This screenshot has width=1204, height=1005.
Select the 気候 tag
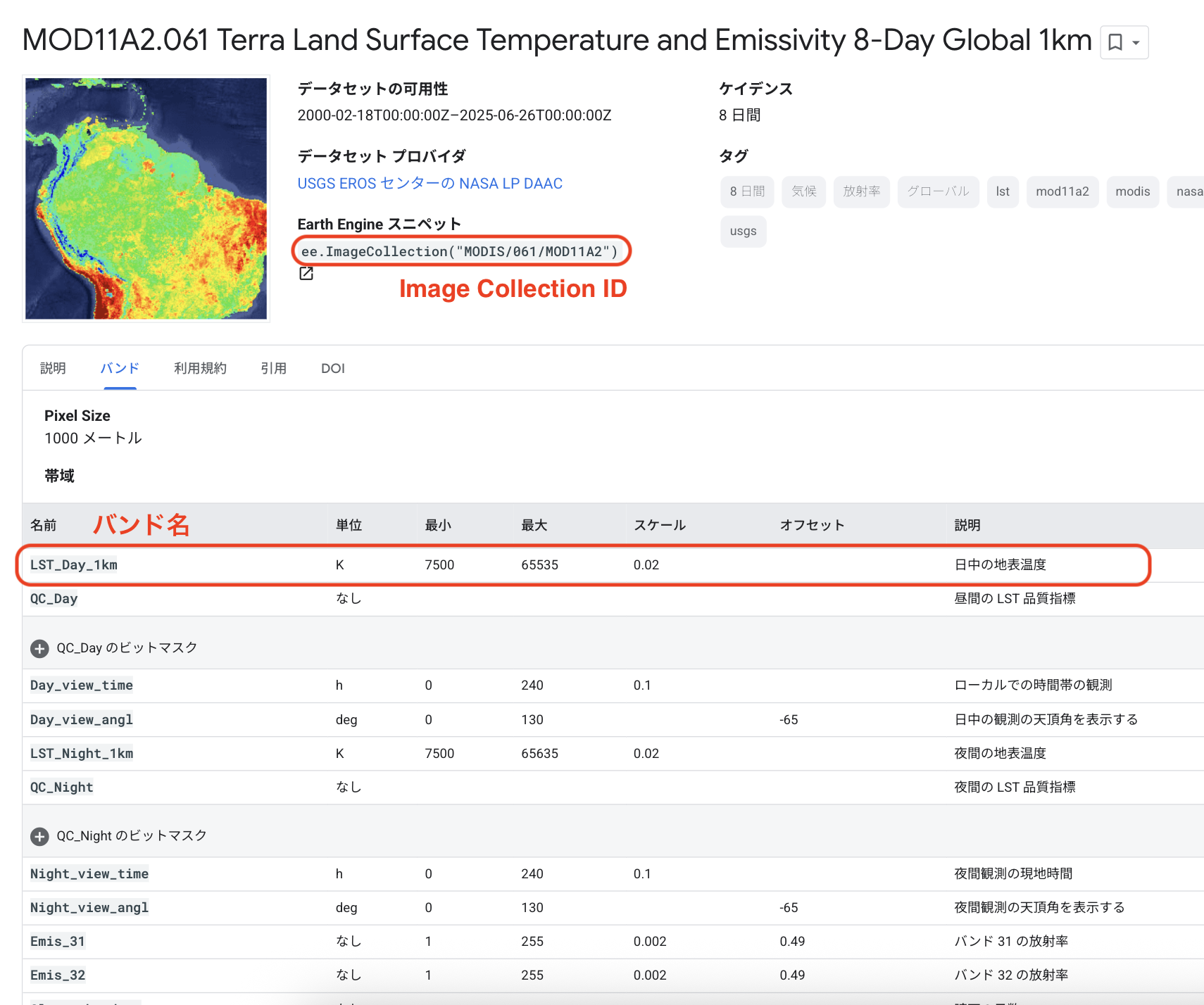803,191
